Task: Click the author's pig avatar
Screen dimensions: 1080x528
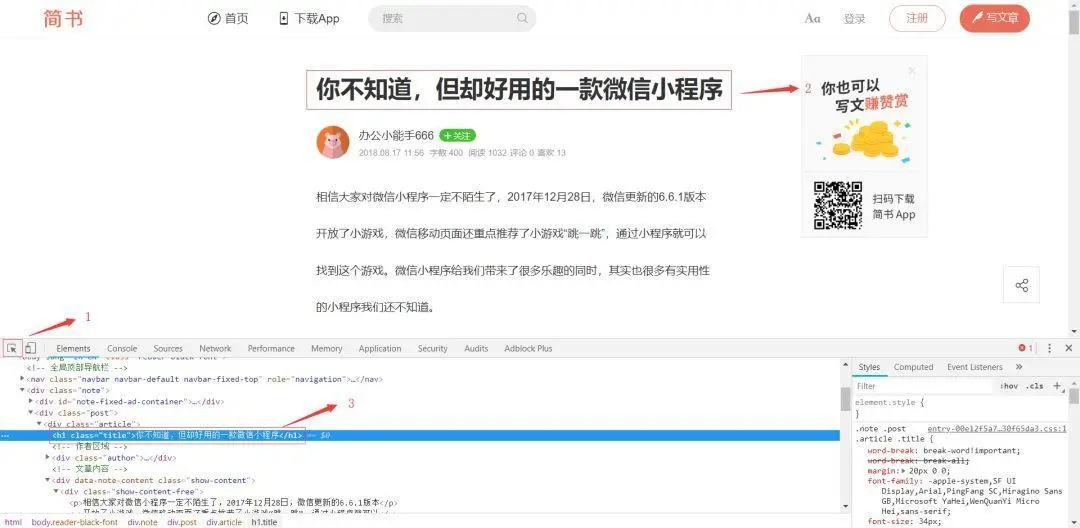Action: click(333, 142)
